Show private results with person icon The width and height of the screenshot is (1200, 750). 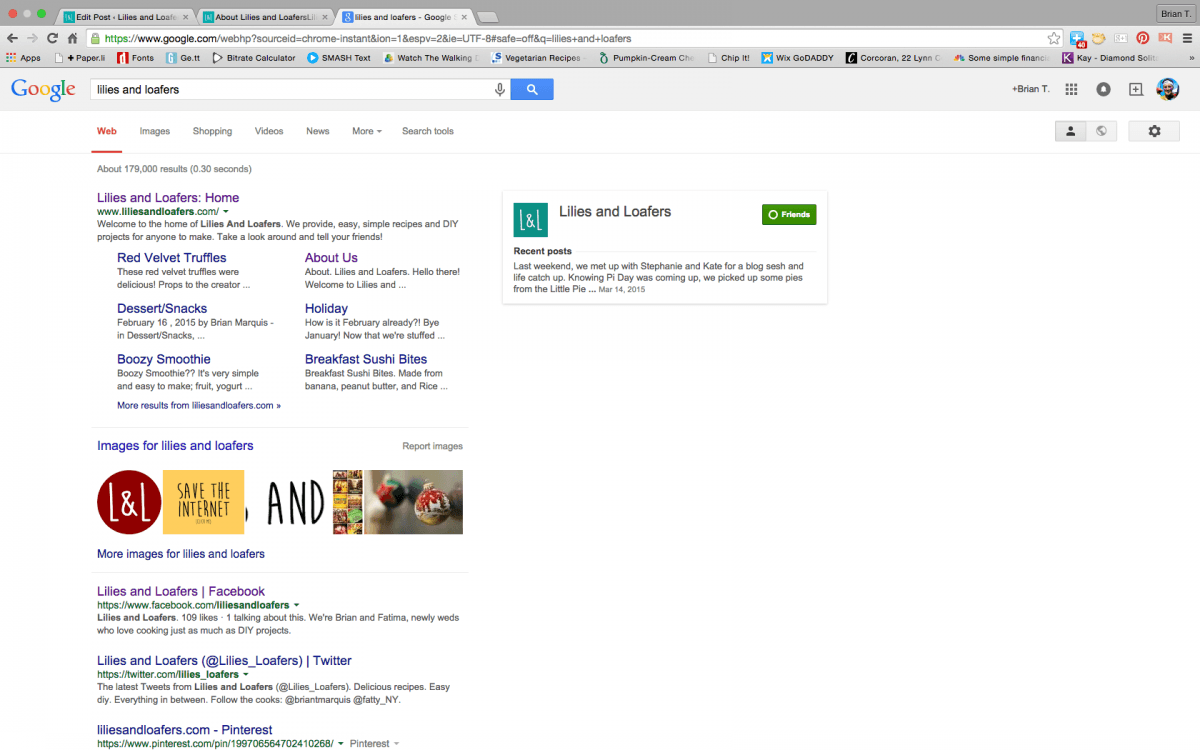[x=1070, y=131]
